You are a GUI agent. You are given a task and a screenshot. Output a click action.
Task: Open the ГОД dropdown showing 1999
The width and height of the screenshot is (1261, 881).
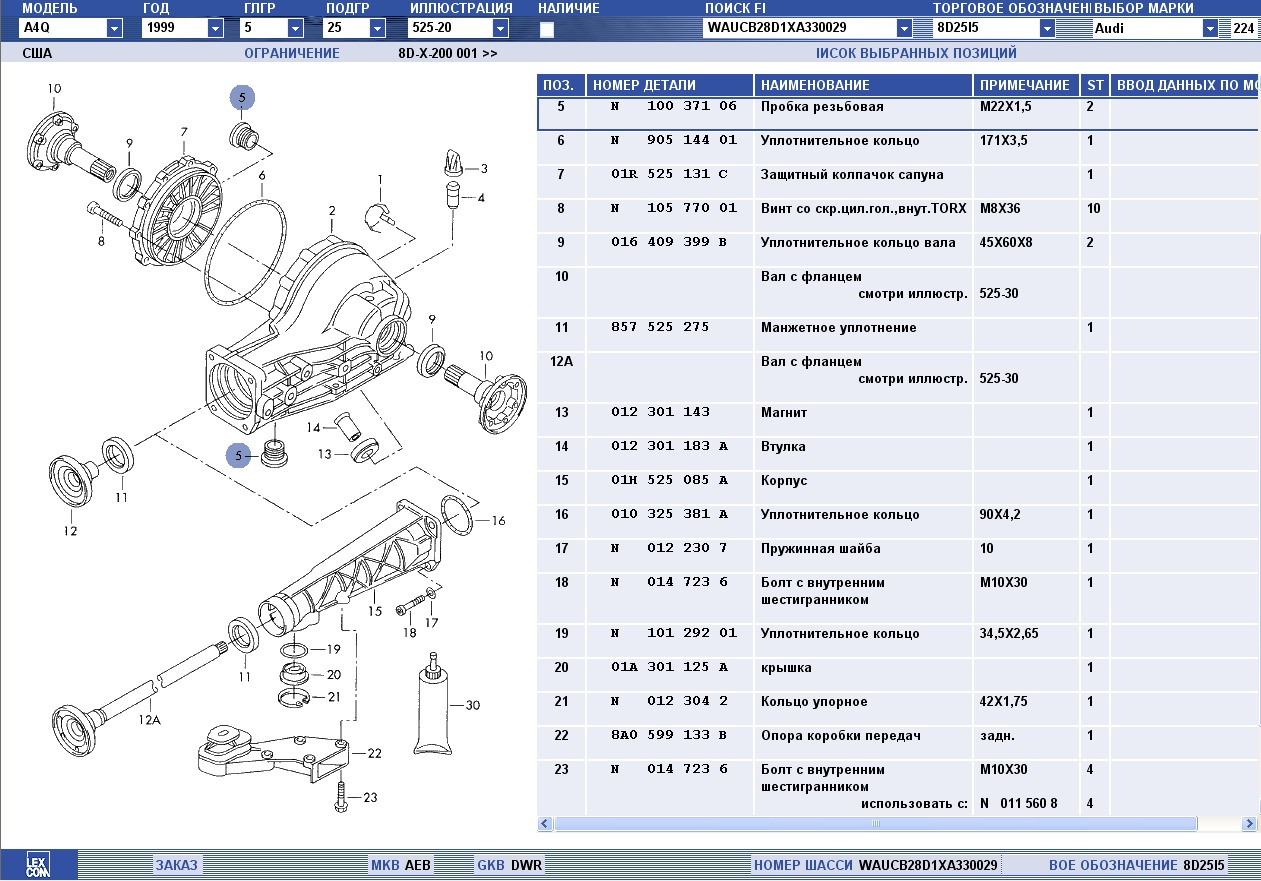tap(215, 28)
